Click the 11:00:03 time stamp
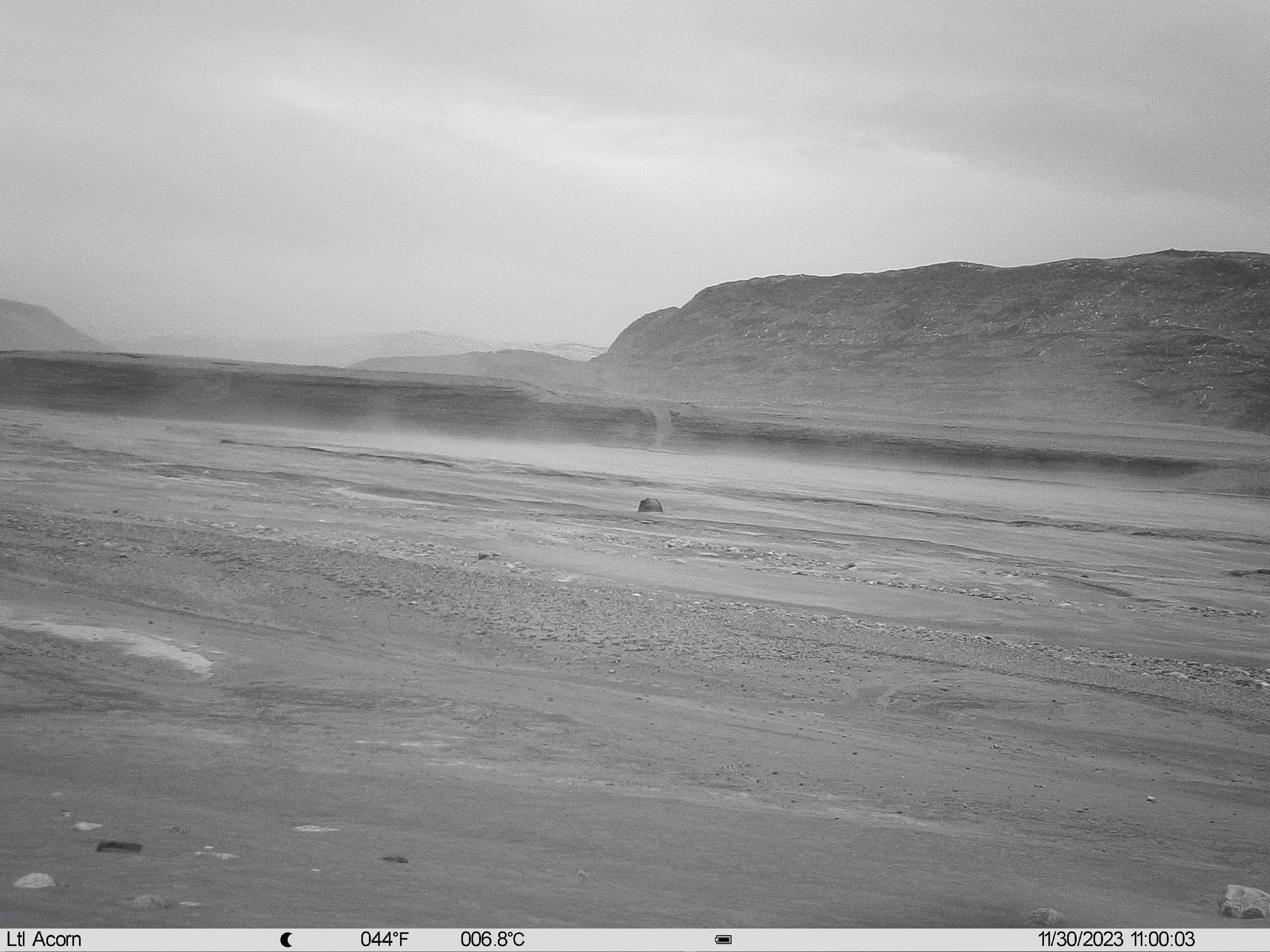This screenshot has width=1270, height=952. point(1163,939)
